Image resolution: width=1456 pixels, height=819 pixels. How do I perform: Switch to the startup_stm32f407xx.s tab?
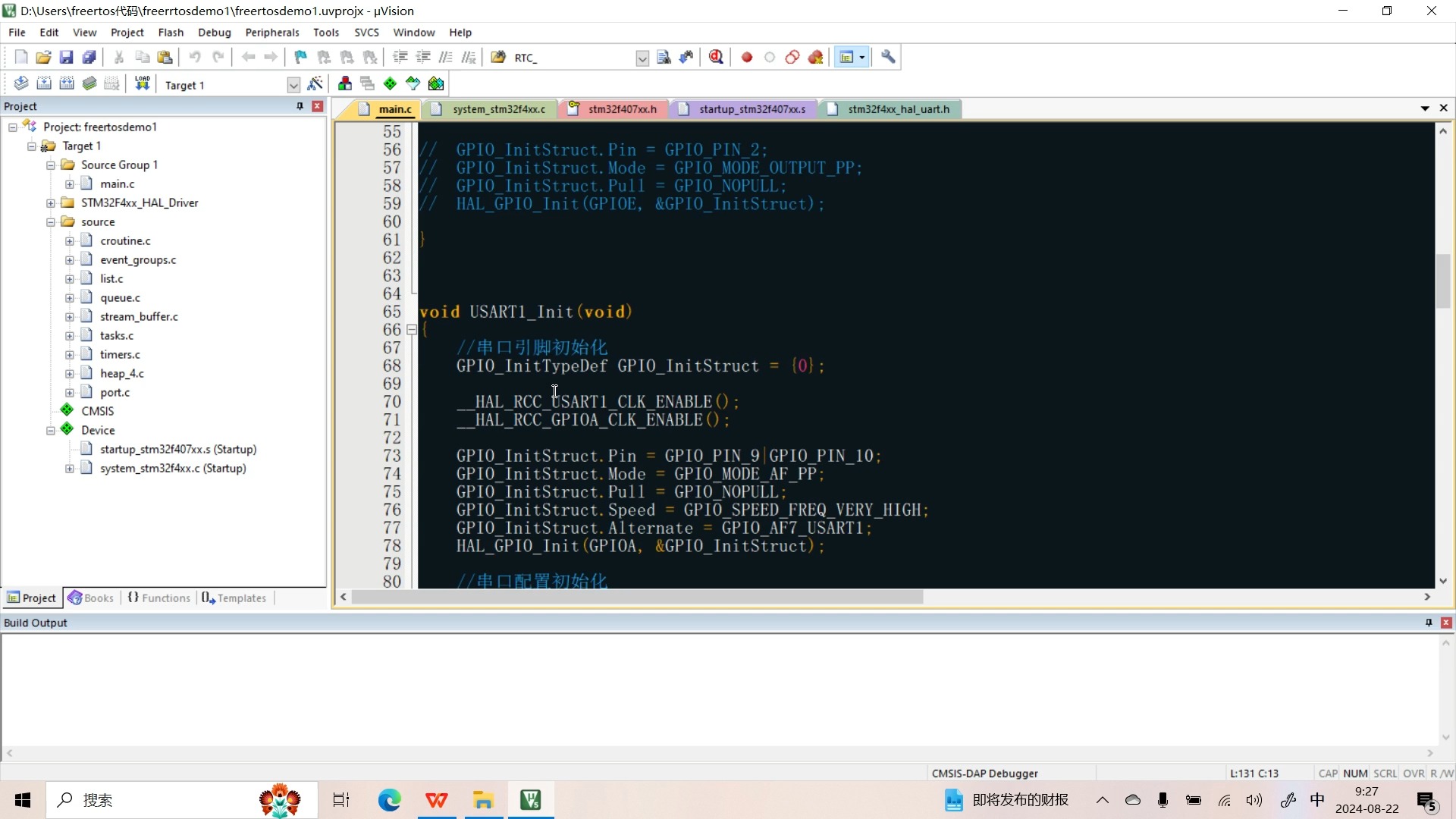click(x=752, y=109)
